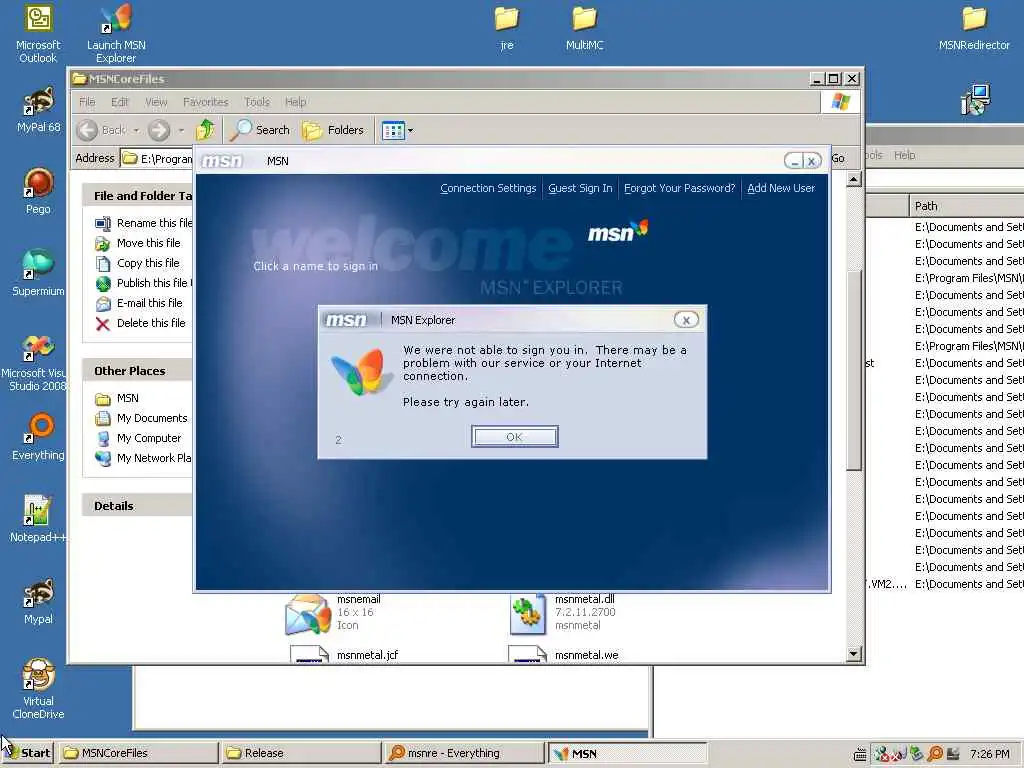Open the jre desktop folder
The image size is (1024, 768).
click(x=506, y=27)
